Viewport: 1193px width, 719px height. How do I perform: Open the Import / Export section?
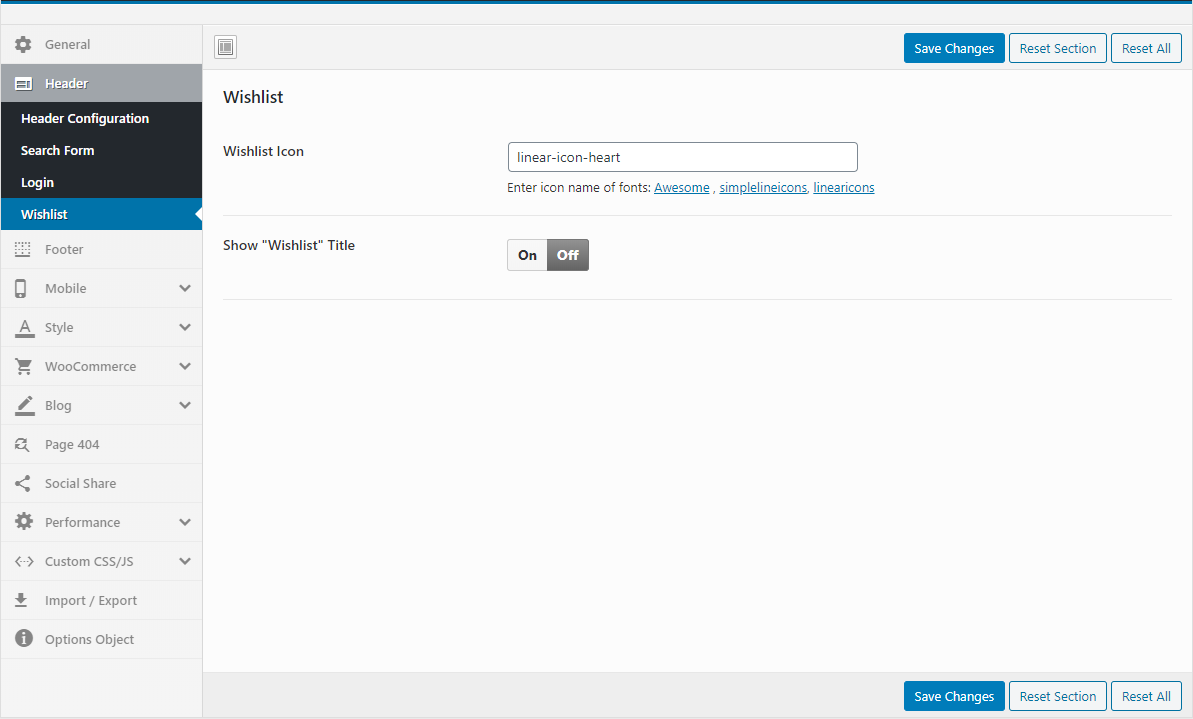click(x=101, y=600)
